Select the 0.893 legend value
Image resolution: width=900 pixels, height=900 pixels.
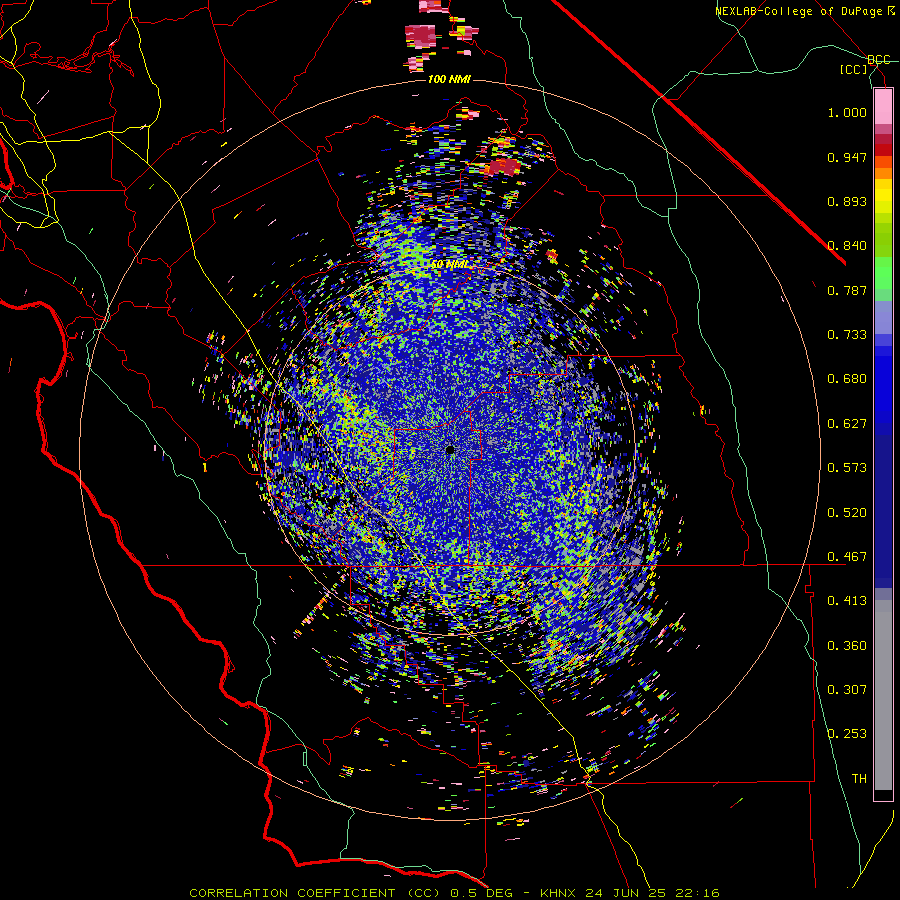point(847,201)
